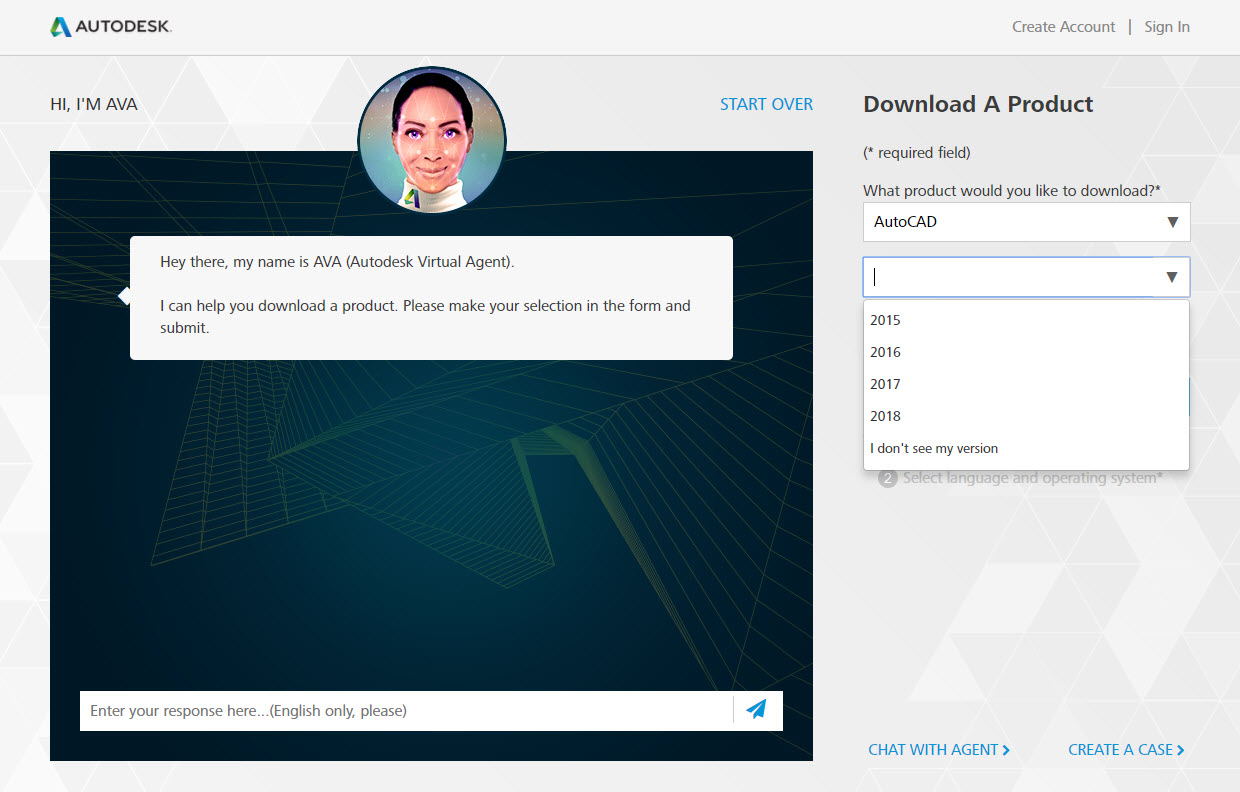The height and width of the screenshot is (792, 1240).
Task: Click the version dropdown arrow
Action: click(x=1171, y=277)
